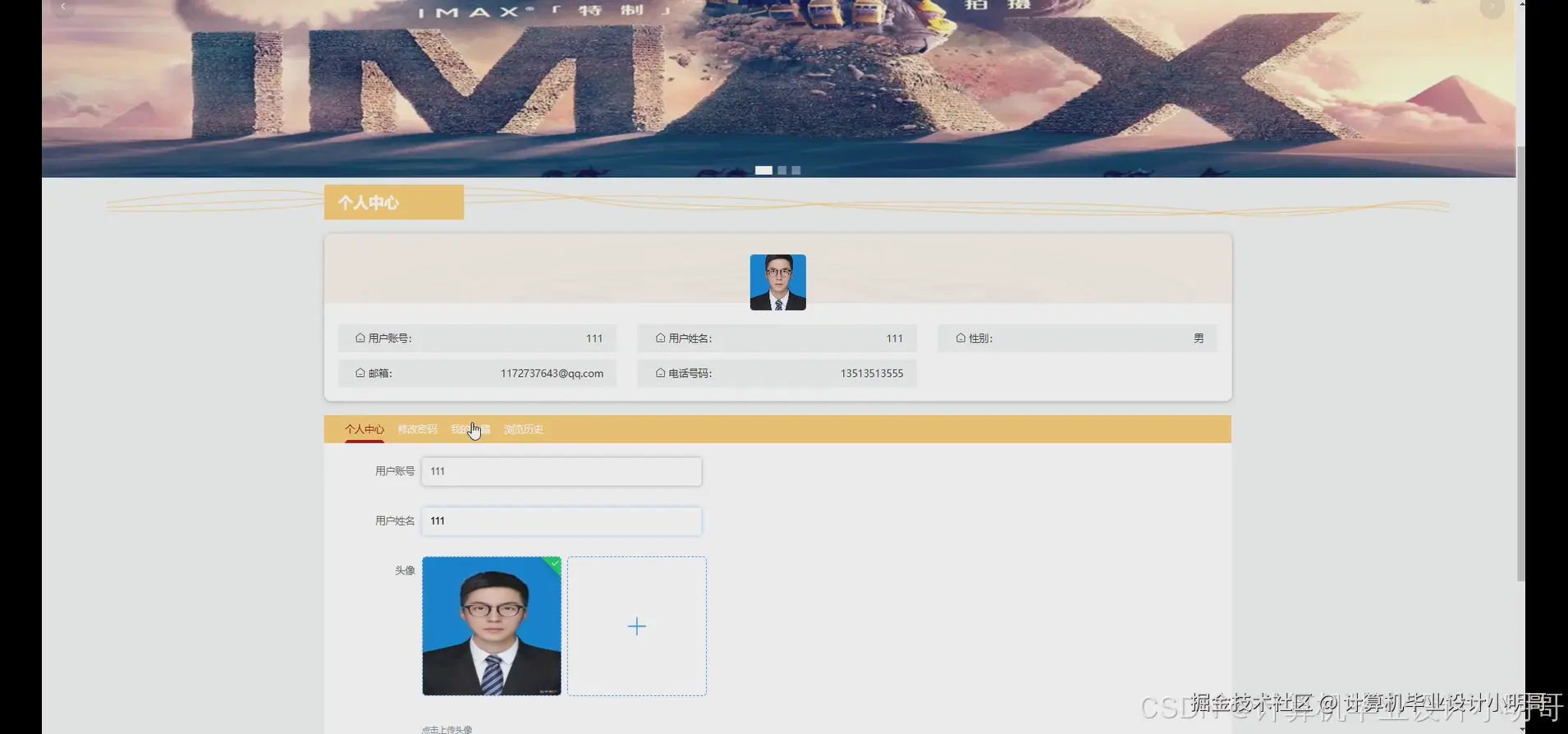Click the gender value 男
This screenshot has height=734, width=1568.
[1199, 338]
